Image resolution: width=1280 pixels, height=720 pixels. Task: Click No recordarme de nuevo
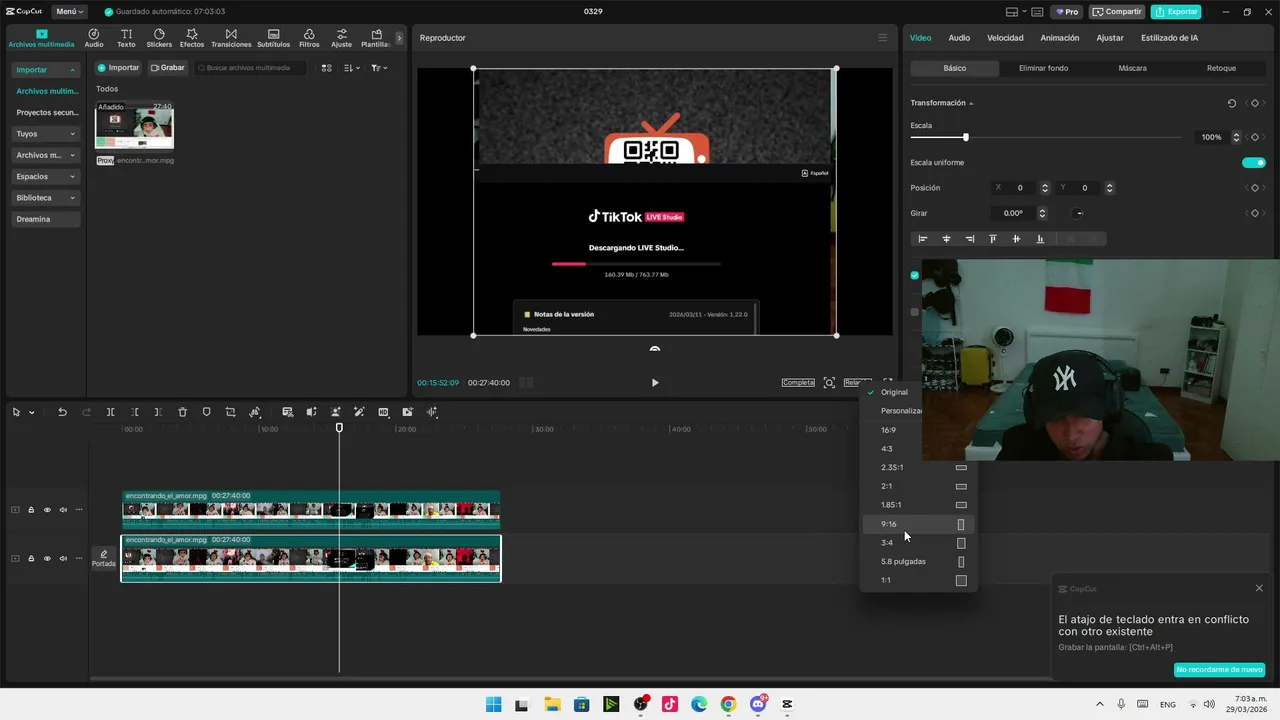coord(1219,669)
